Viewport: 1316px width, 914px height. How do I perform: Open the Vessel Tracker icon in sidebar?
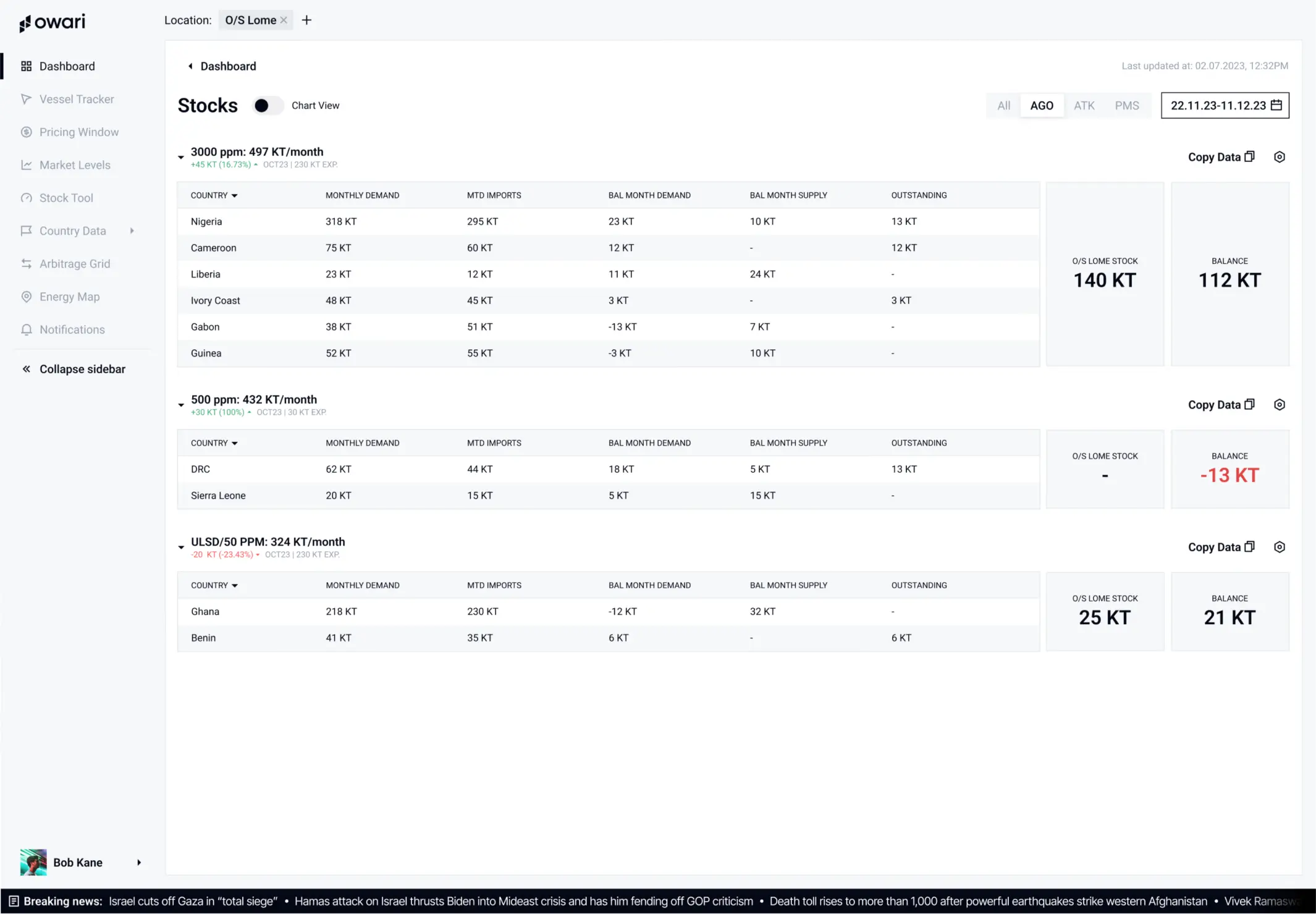[x=26, y=99]
